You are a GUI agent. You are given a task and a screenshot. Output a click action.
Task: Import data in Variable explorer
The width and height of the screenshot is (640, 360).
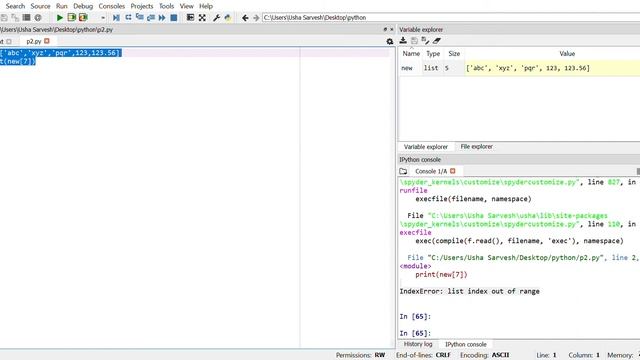tap(403, 40)
